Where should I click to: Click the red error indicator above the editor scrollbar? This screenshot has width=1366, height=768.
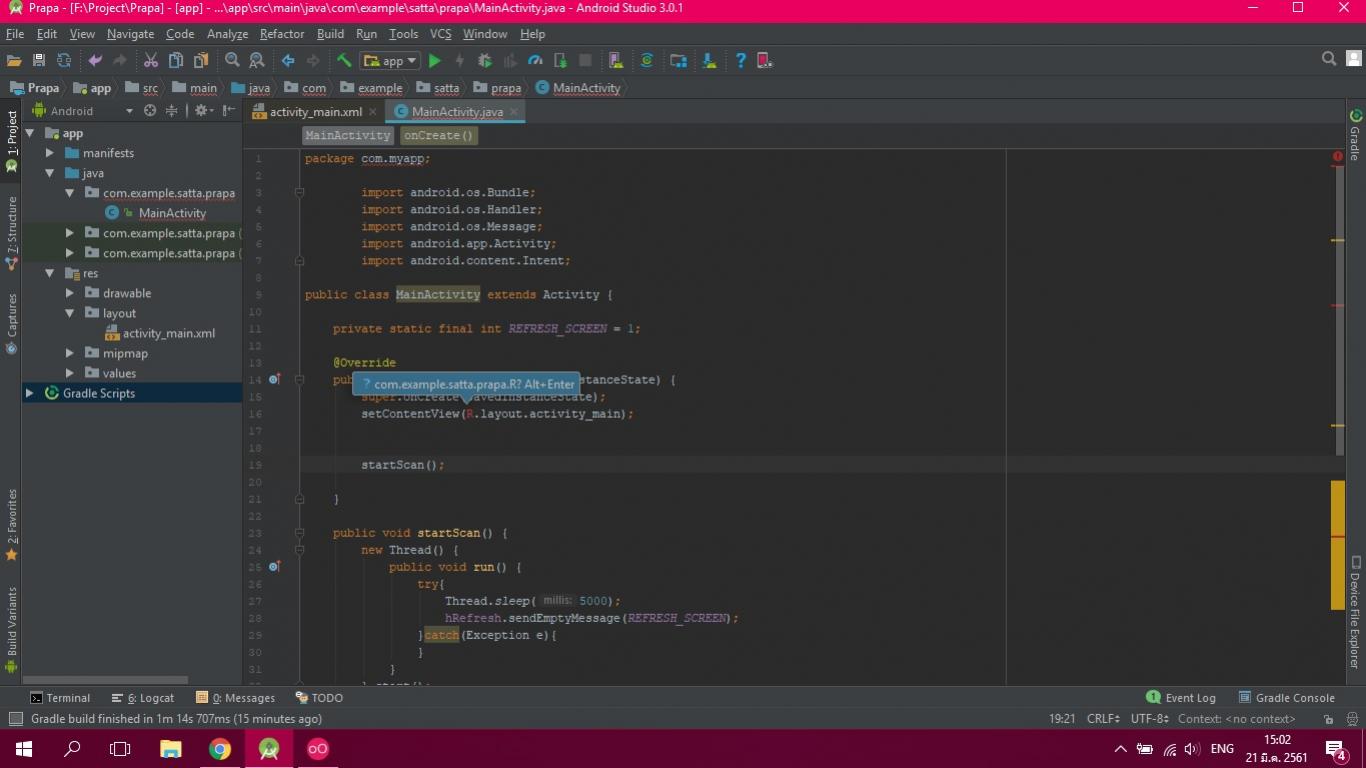pyautogui.click(x=1337, y=157)
